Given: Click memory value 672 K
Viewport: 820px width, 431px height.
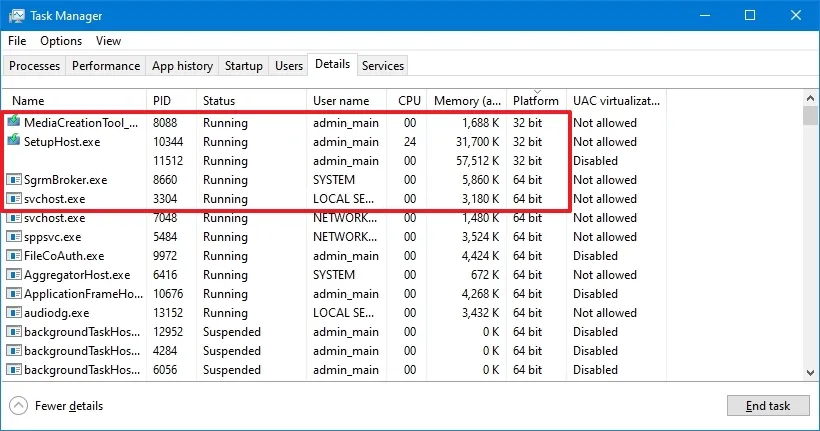Looking at the screenshot, I should click(x=485, y=275).
